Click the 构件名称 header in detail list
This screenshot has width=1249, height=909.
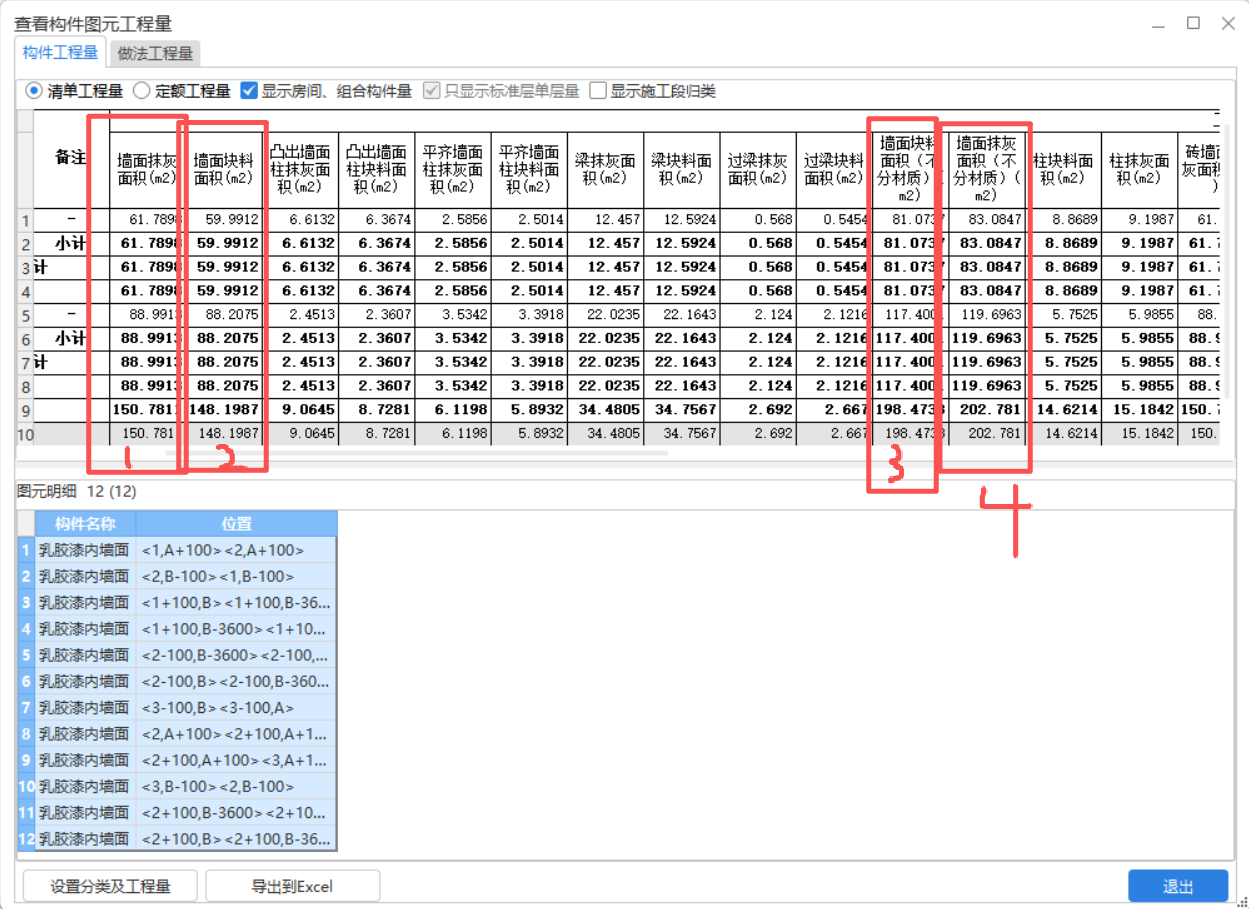click(85, 524)
